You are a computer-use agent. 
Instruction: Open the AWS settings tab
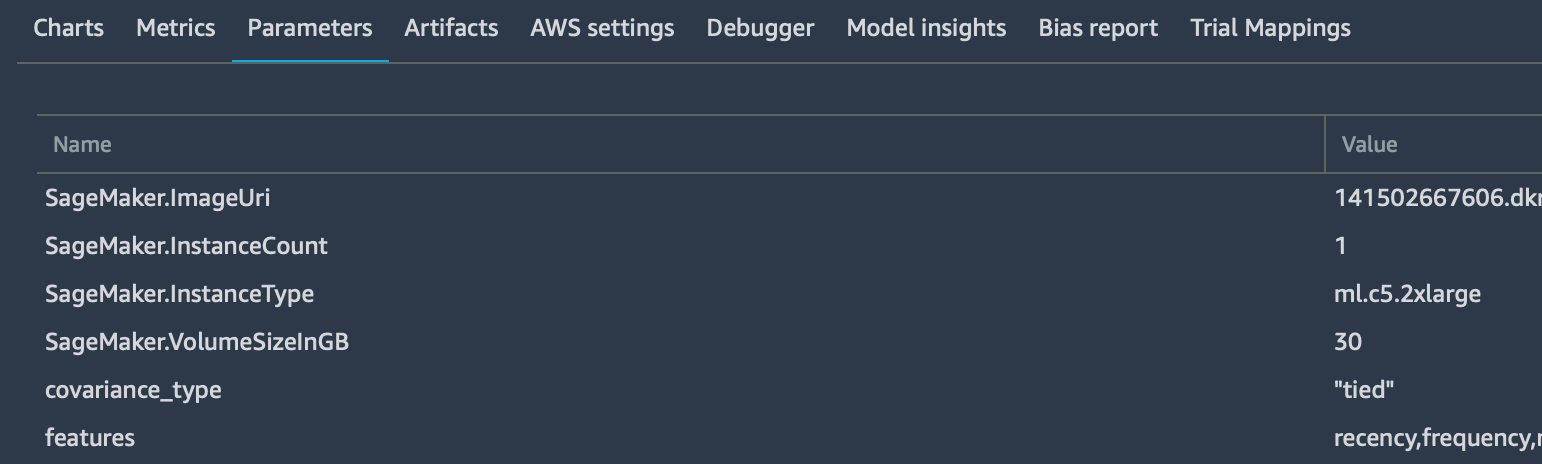pyautogui.click(x=602, y=28)
